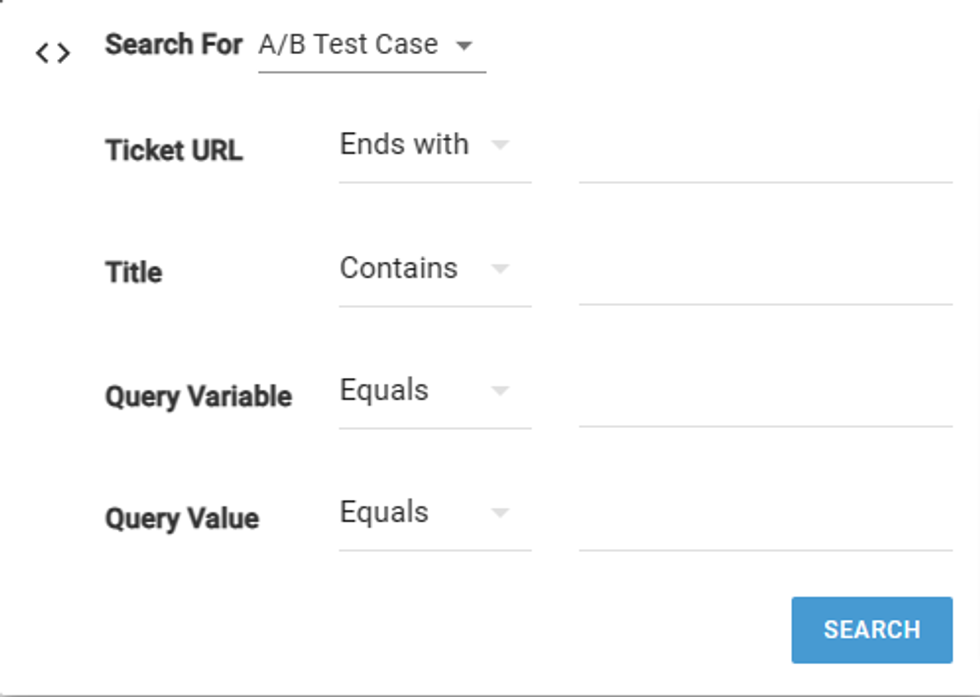Click the Search For dropdown arrow
Viewport: 980px width, 697px height.
(x=463, y=46)
